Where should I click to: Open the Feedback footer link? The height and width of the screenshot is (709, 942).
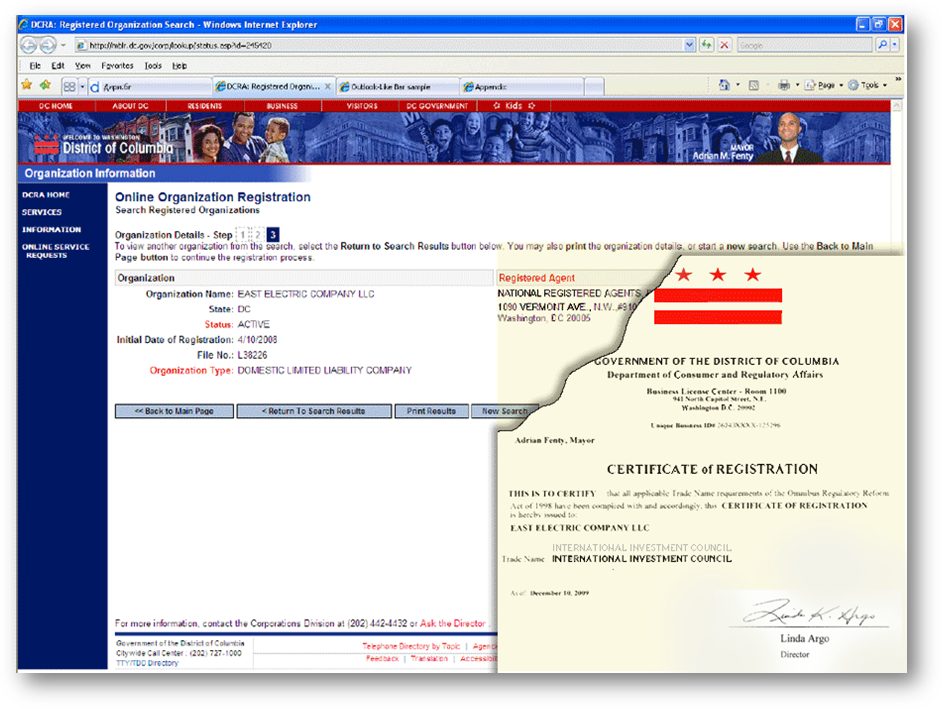[382, 659]
